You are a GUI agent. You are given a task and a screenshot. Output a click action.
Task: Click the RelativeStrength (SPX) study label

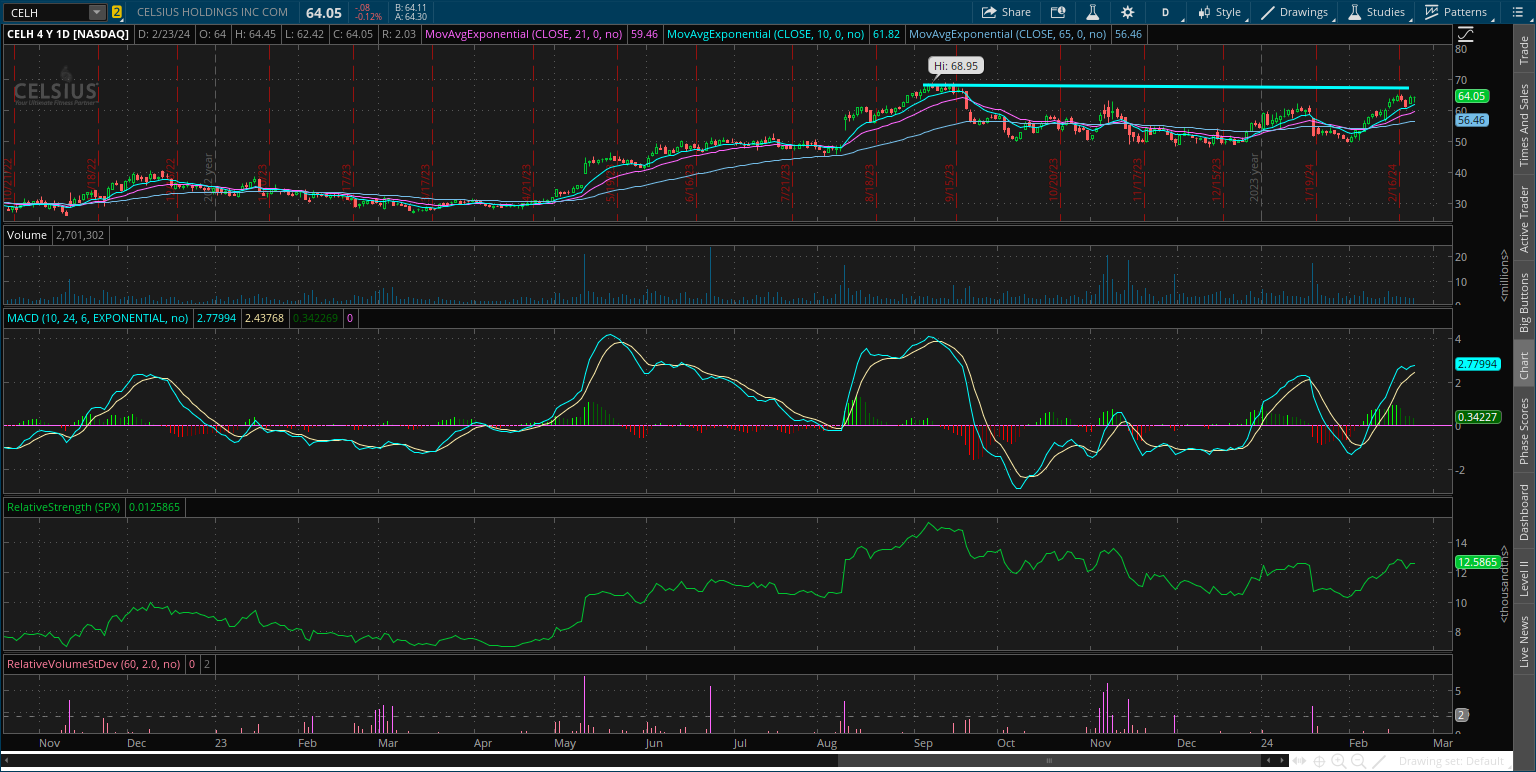(x=64, y=507)
